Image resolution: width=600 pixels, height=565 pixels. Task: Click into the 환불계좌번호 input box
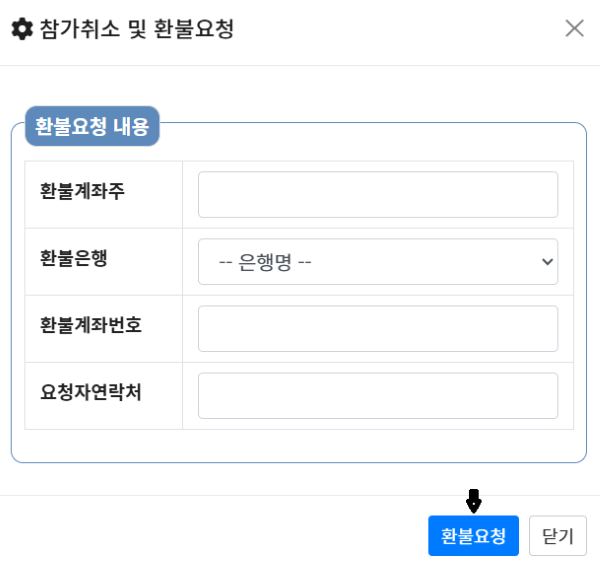pyautogui.click(x=378, y=329)
